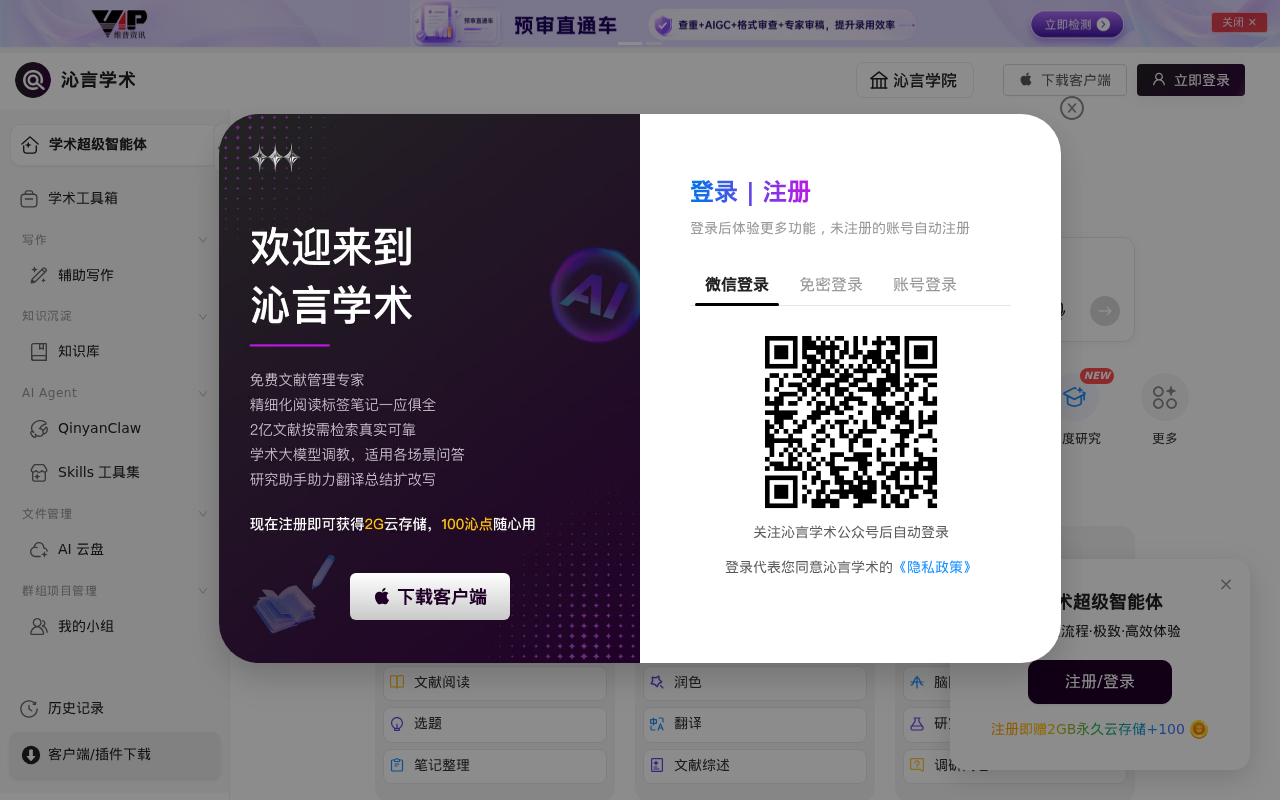
Task: Click the 沁言学术 logo icon
Action: pyautogui.click(x=33, y=80)
